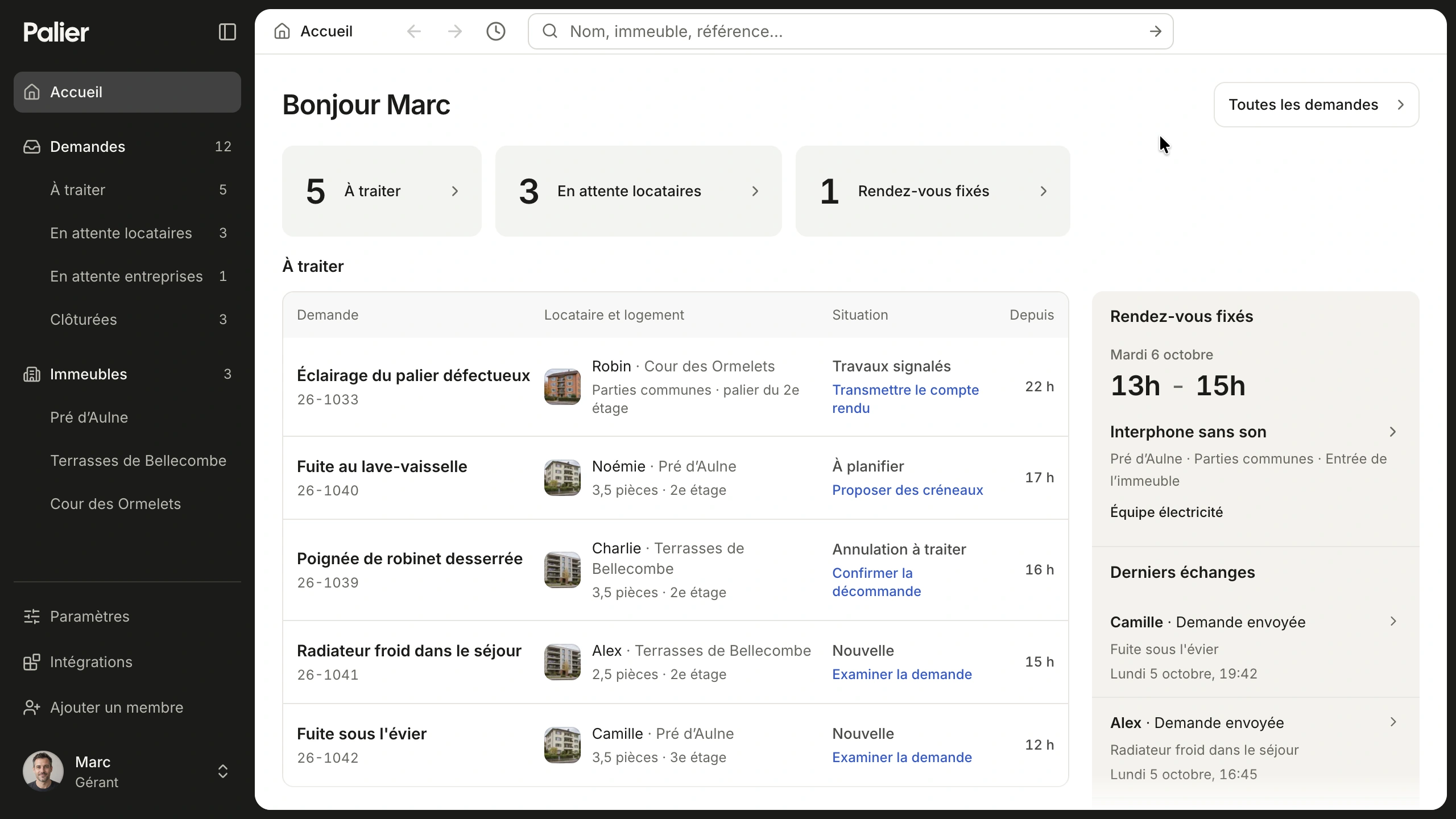Expand Camille Demande envoyée chevron

1393,621
